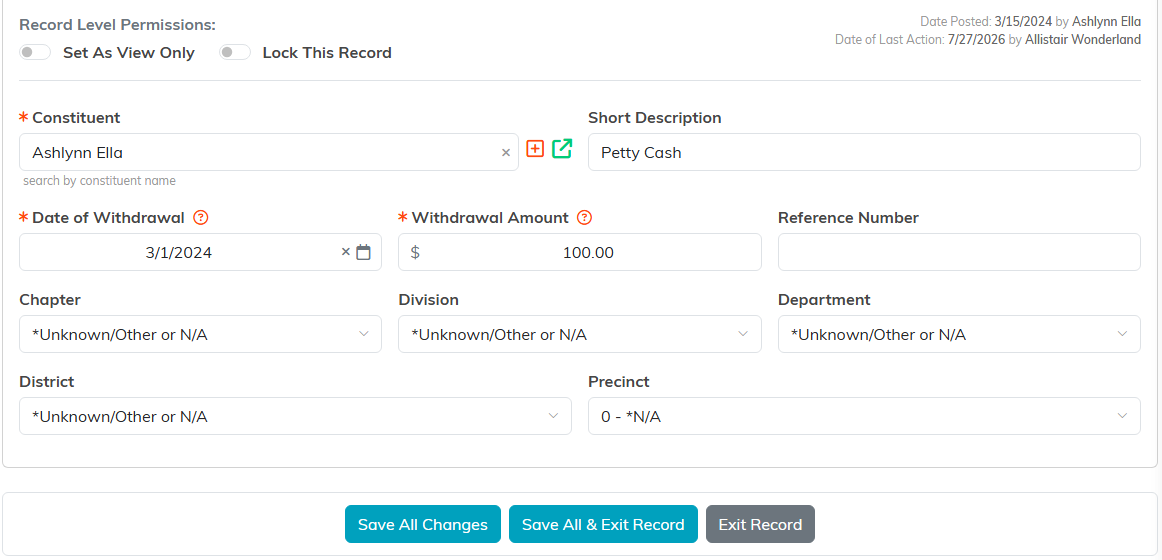This screenshot has width=1162, height=560.
Task: Open the District dropdown
Action: (295, 416)
